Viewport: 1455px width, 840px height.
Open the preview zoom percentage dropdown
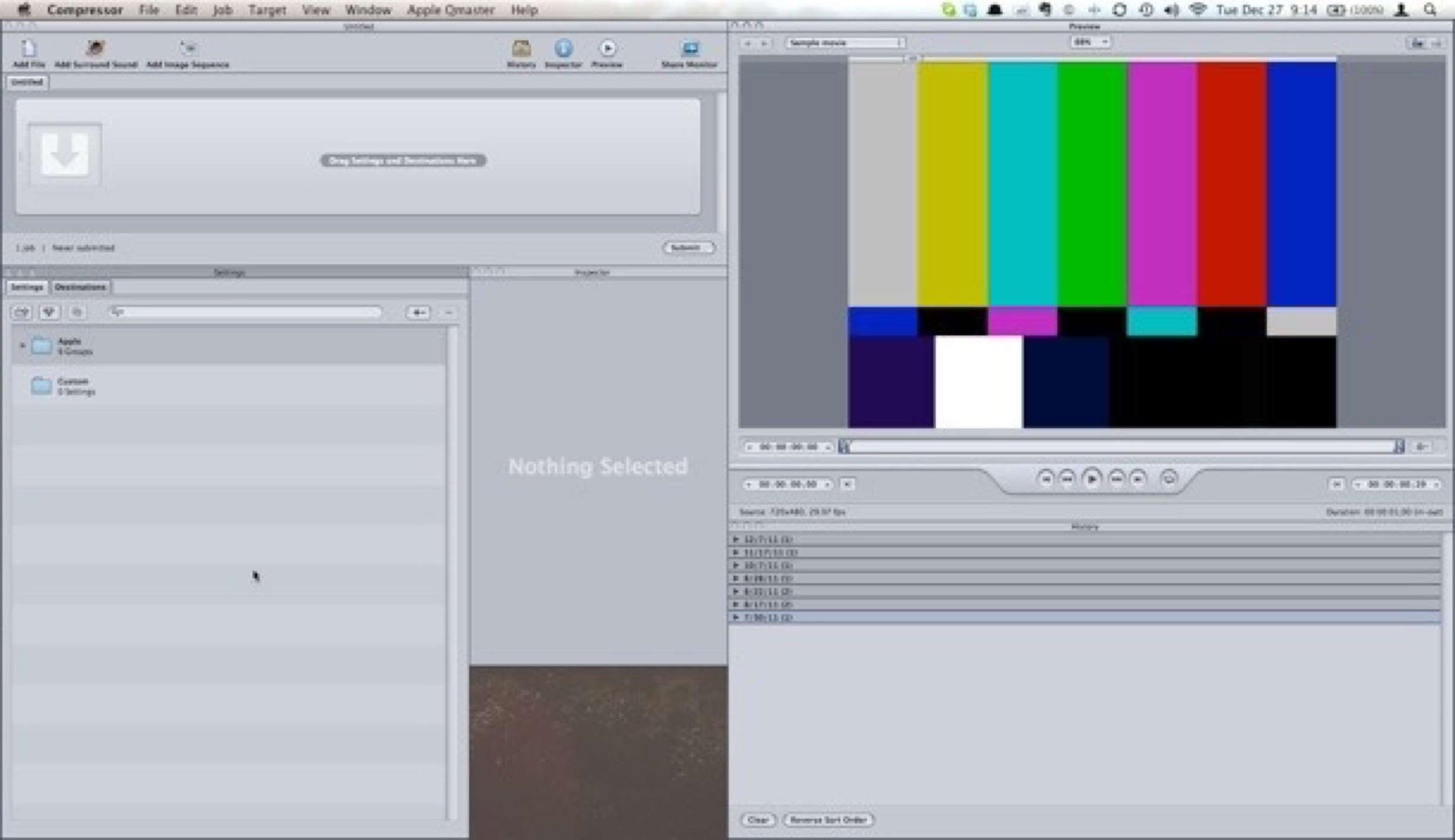(1090, 42)
